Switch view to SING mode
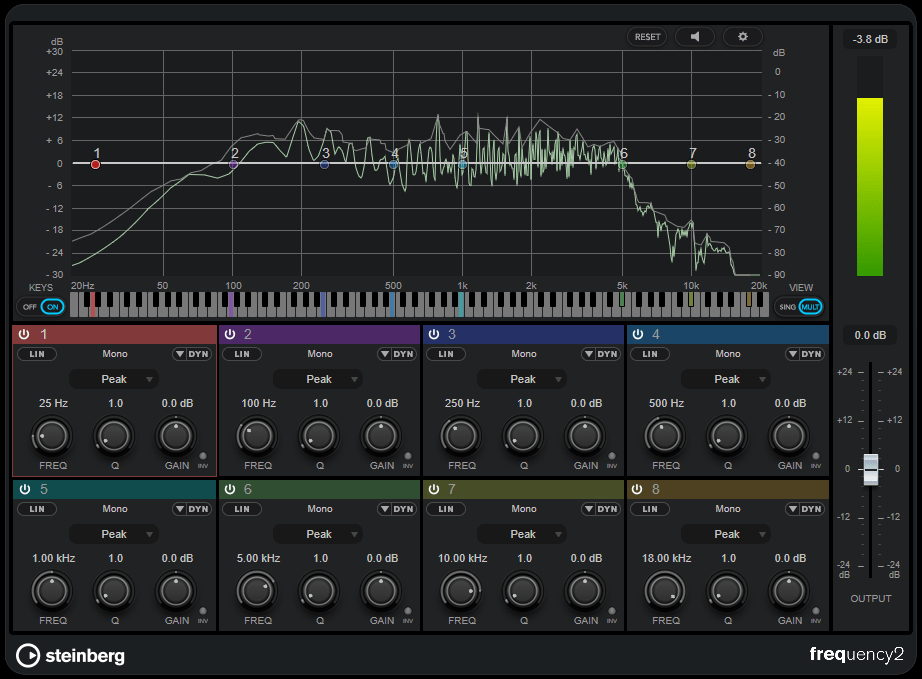Screen dimensions: 922x679 click(x=787, y=306)
